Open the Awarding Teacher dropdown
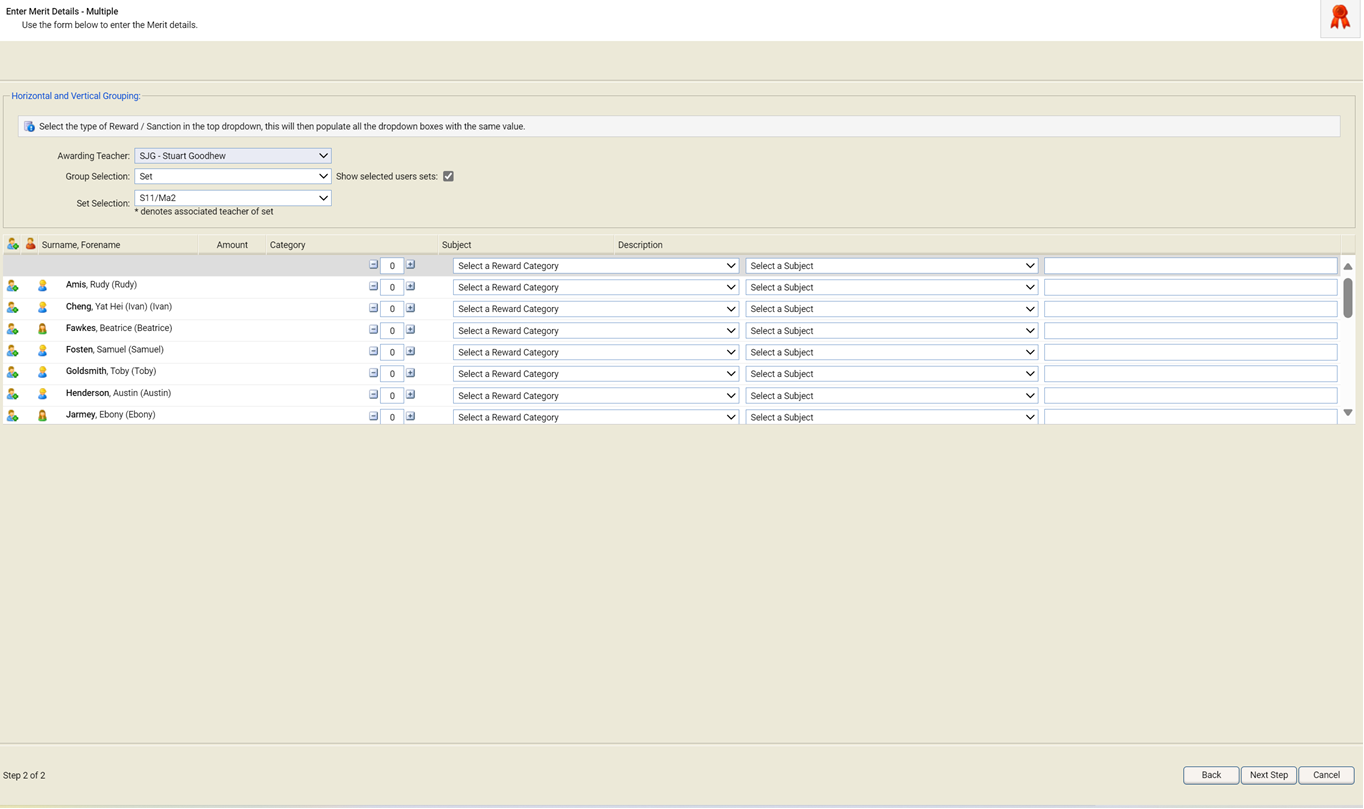Viewport: 1364px width, 809px height. point(232,156)
